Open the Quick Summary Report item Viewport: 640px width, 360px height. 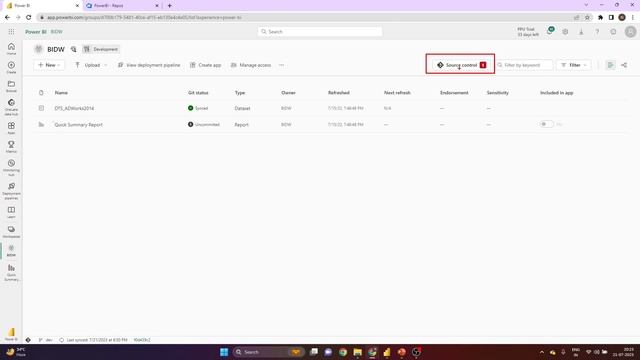[x=78, y=124]
